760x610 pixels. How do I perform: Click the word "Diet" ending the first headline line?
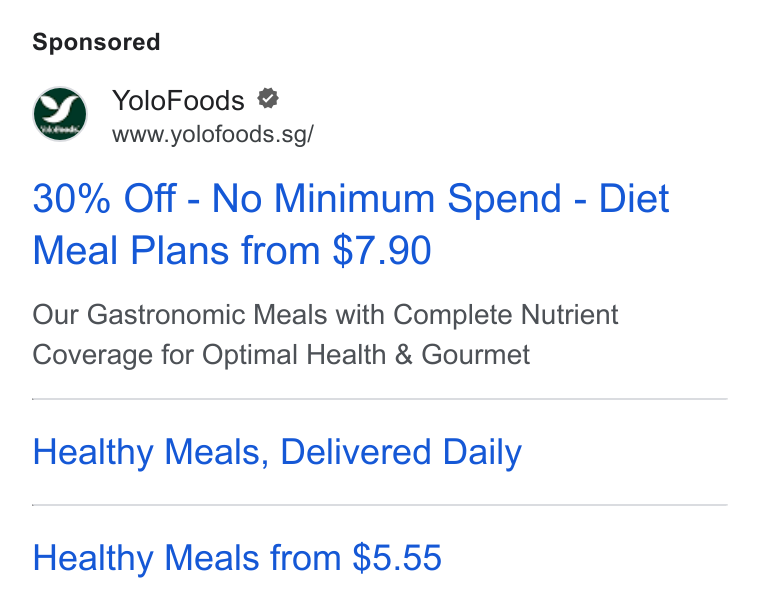point(634,198)
